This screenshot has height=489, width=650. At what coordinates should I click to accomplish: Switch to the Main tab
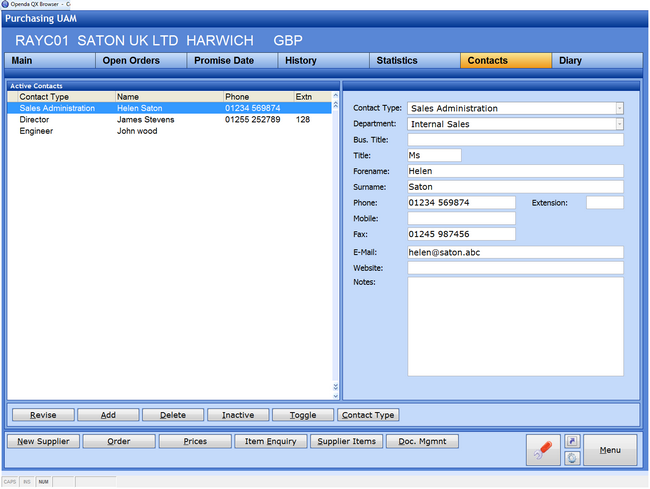50,61
